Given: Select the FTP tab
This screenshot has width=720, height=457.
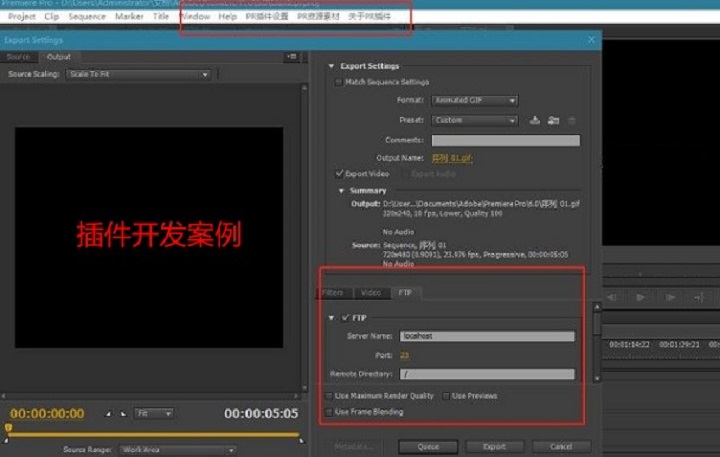Looking at the screenshot, I should pos(405,293).
